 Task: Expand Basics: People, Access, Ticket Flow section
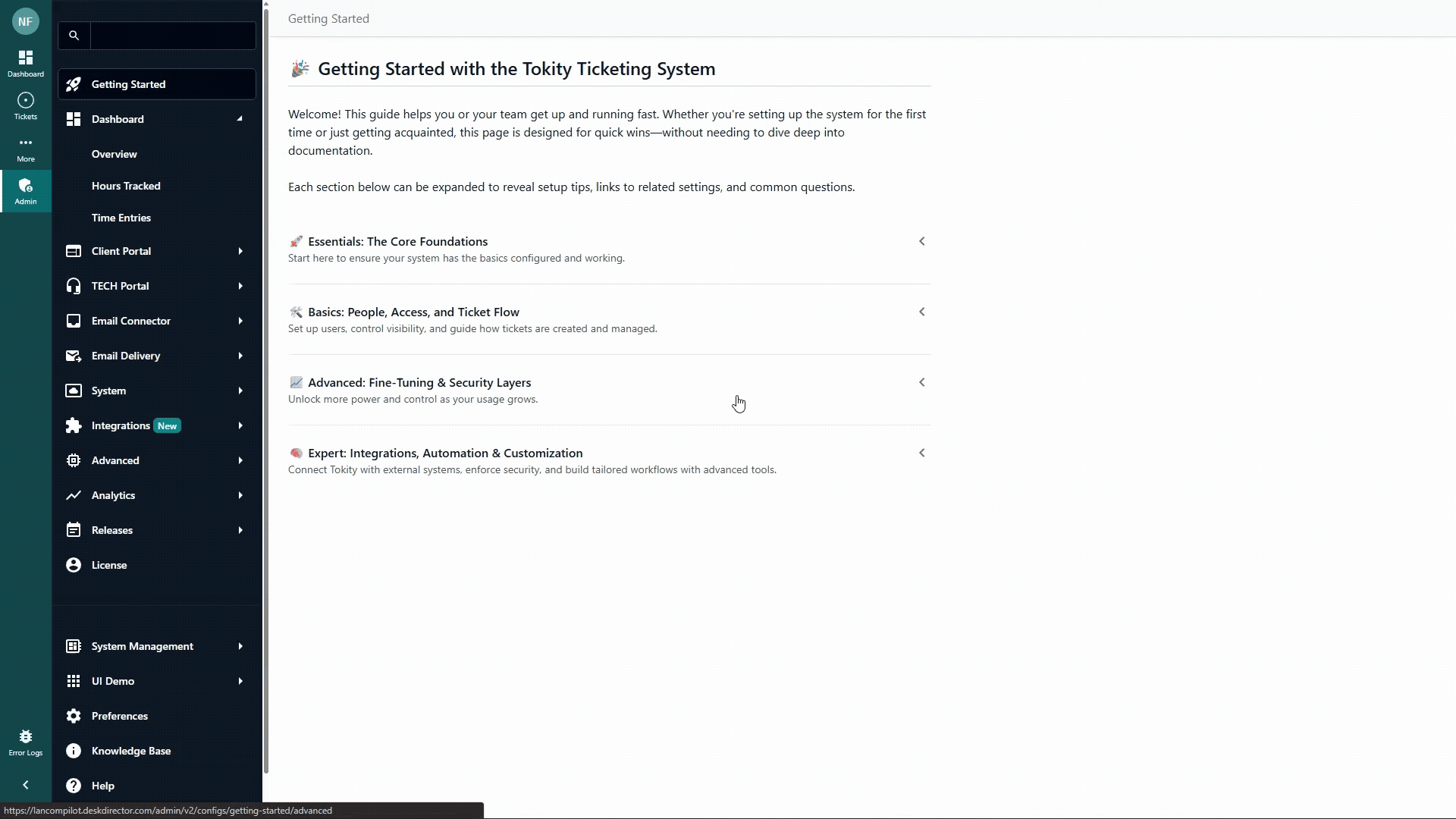pyautogui.click(x=921, y=312)
